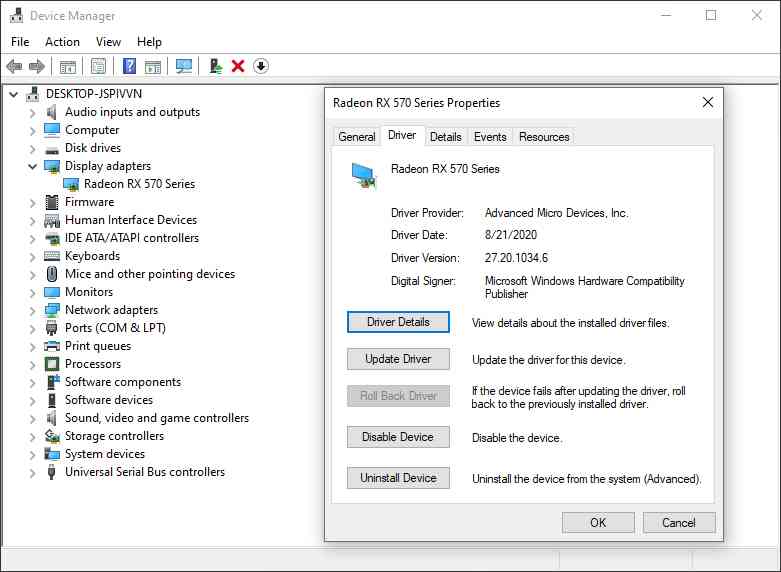Image resolution: width=781 pixels, height=572 pixels.
Task: Click Scan for hardware changes monitor icon
Action: [x=184, y=66]
